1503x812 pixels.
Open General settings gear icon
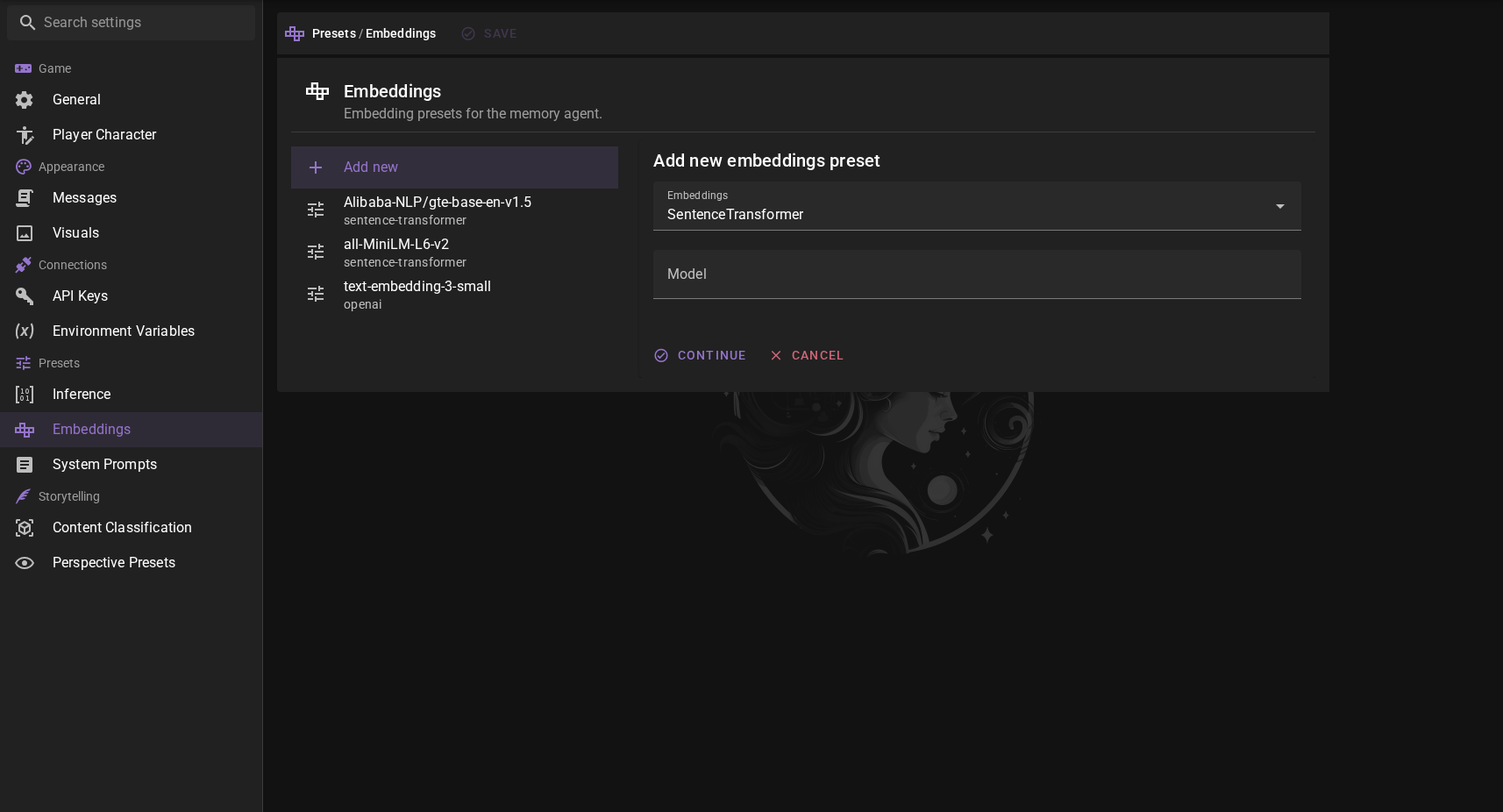25,100
